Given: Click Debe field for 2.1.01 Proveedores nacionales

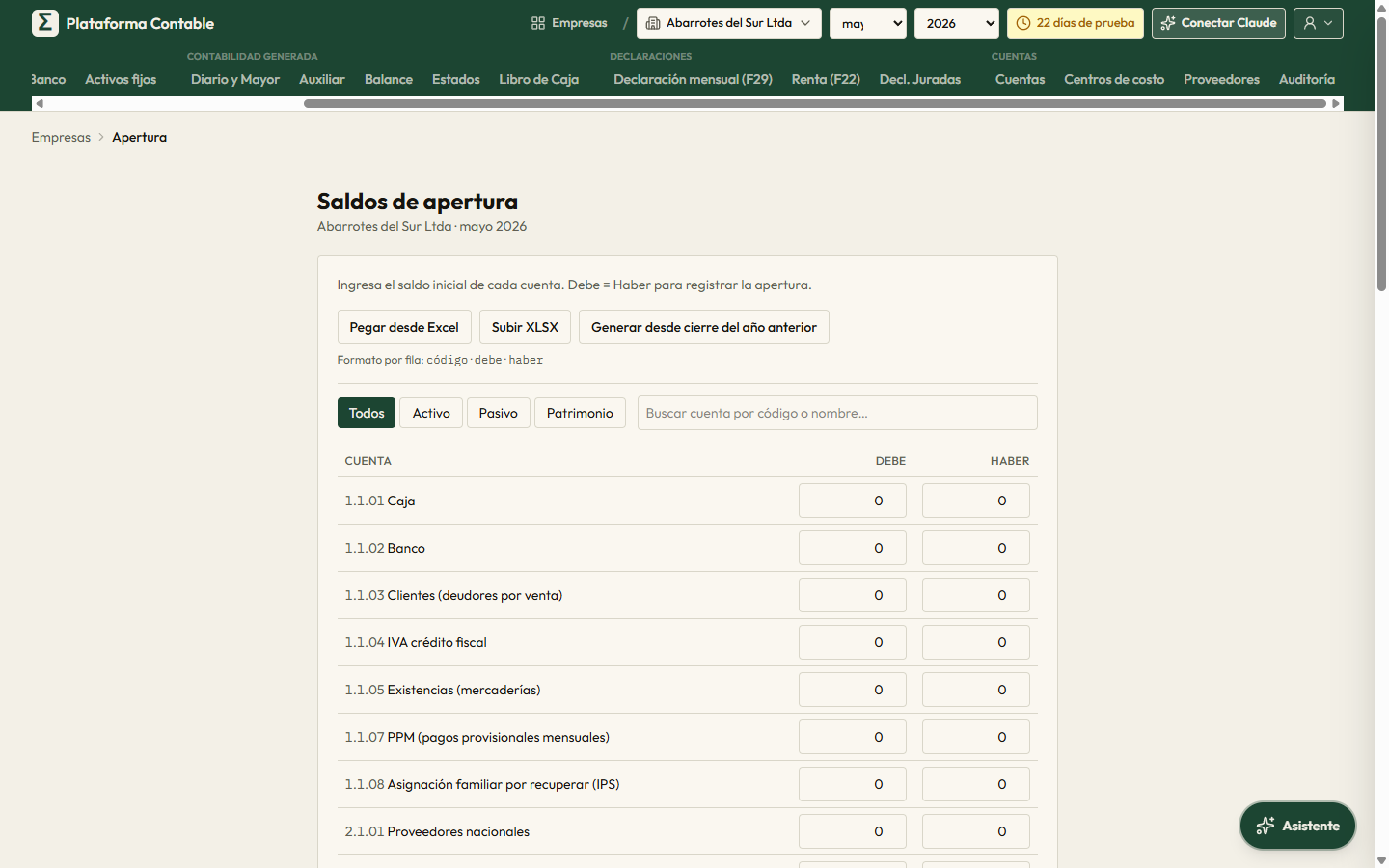Looking at the screenshot, I should (x=853, y=831).
